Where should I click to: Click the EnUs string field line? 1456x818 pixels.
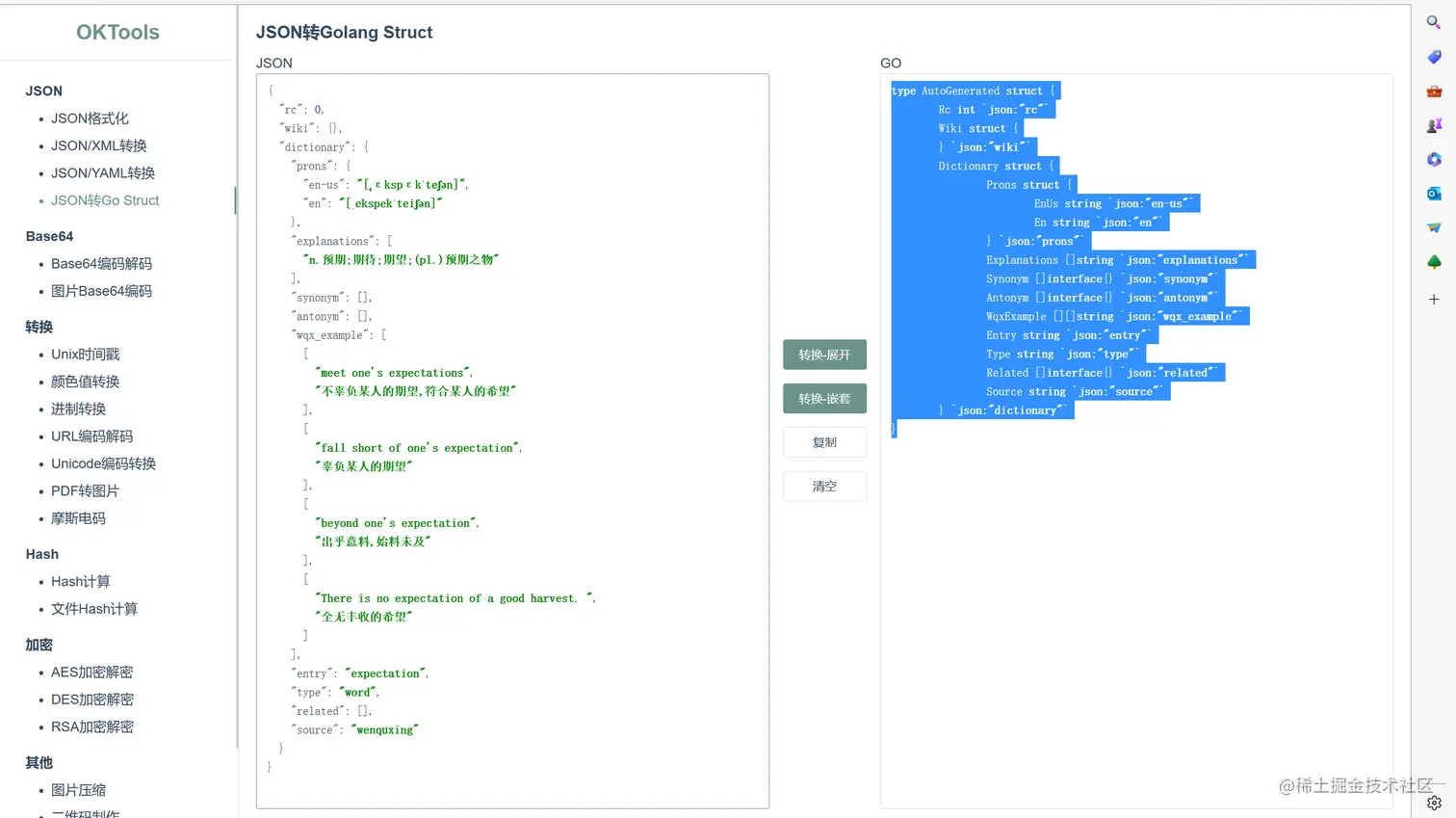coord(1115,203)
